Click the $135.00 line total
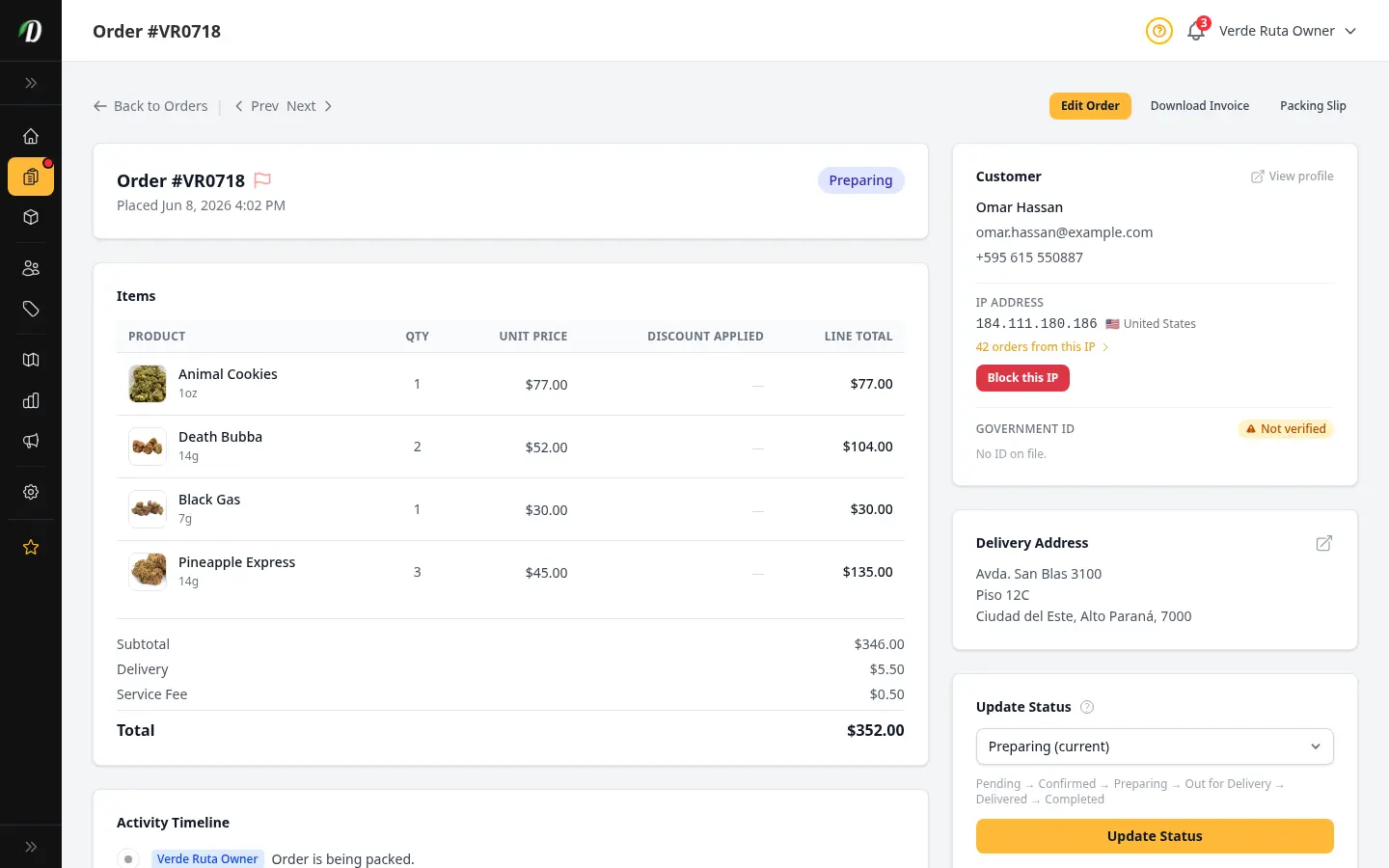 point(867,572)
